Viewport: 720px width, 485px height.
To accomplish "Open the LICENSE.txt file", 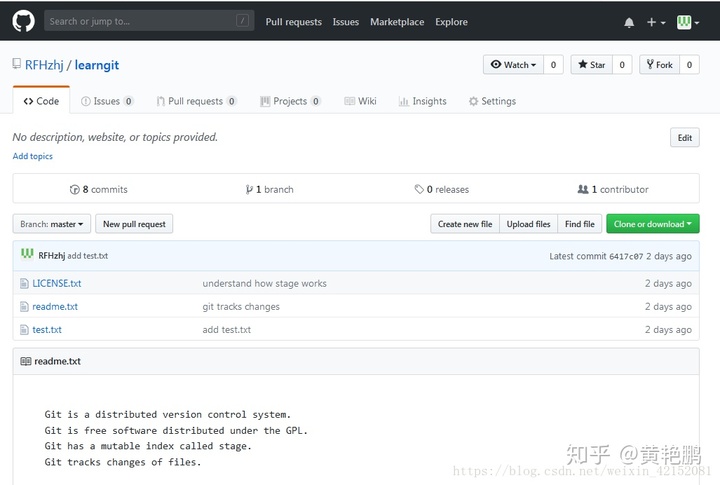I will (x=56, y=283).
